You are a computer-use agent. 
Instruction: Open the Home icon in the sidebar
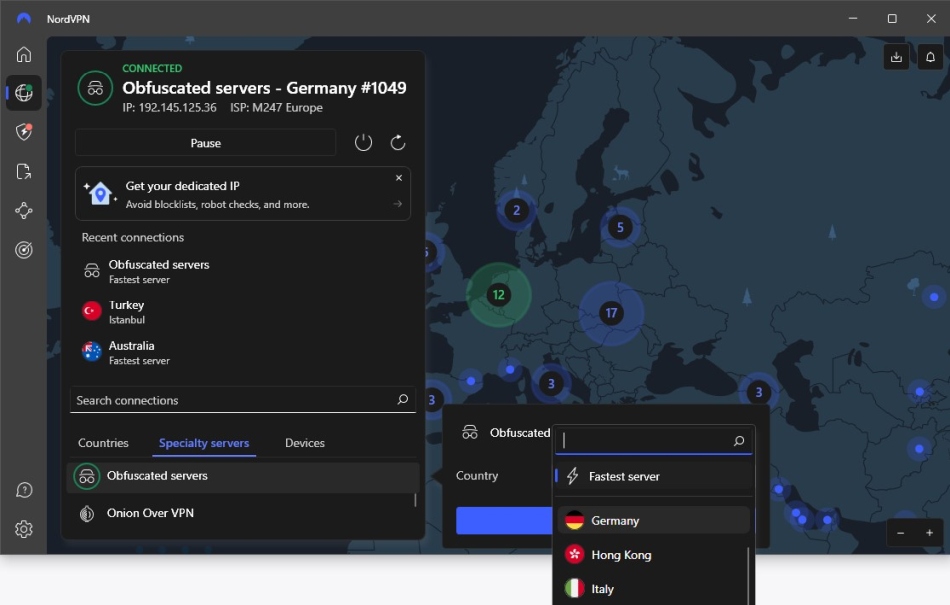click(24, 55)
